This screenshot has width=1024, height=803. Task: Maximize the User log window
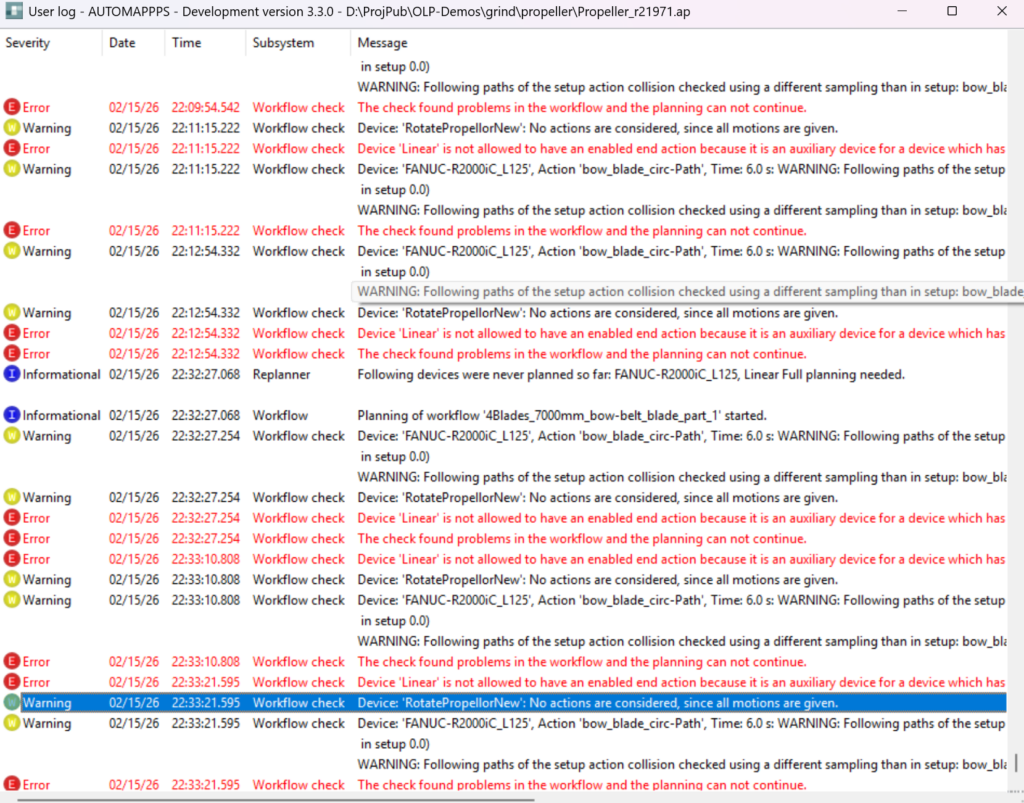tap(952, 12)
